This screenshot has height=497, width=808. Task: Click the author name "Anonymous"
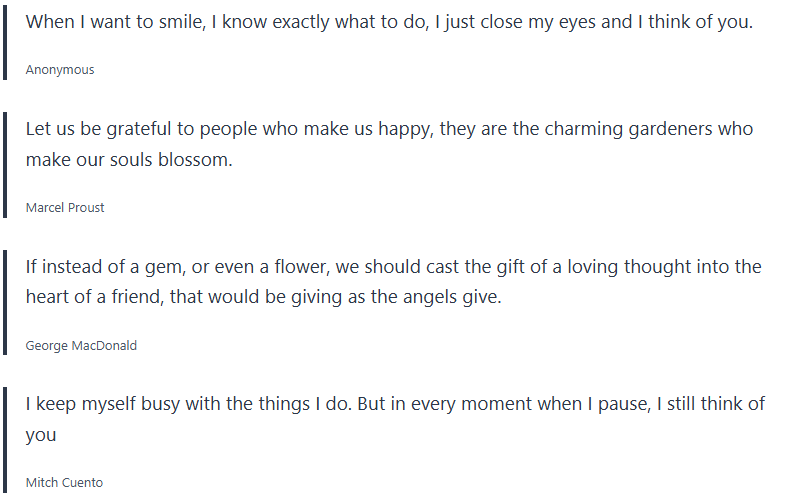click(x=60, y=70)
